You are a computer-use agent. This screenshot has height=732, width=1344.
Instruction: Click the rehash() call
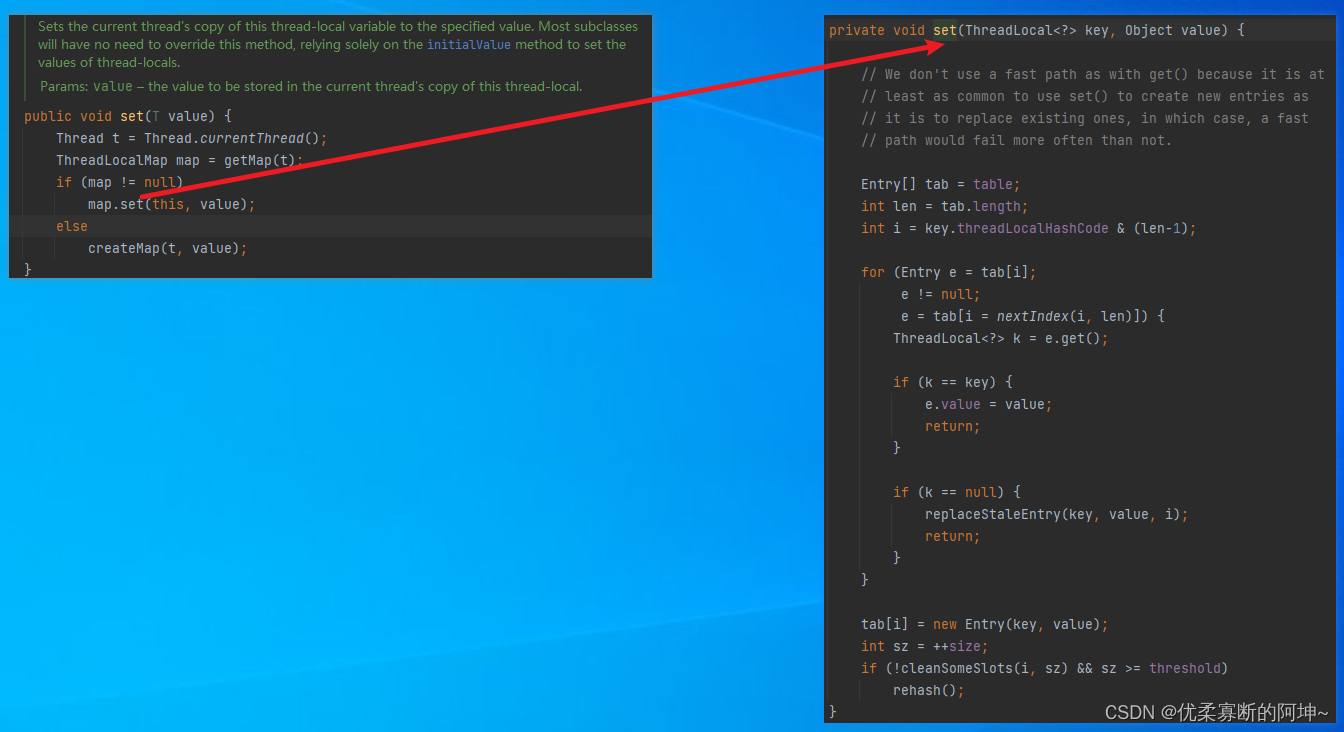(925, 690)
